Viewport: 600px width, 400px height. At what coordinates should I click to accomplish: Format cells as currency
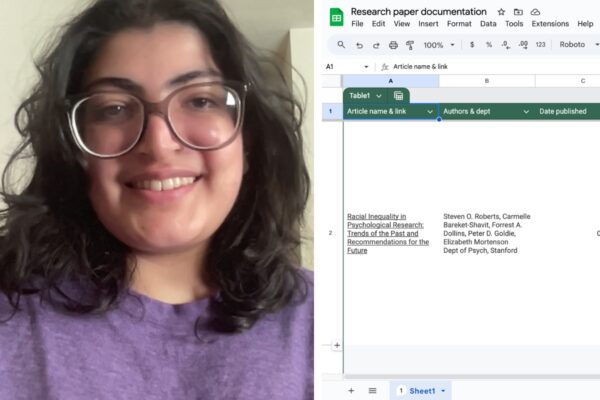472,45
